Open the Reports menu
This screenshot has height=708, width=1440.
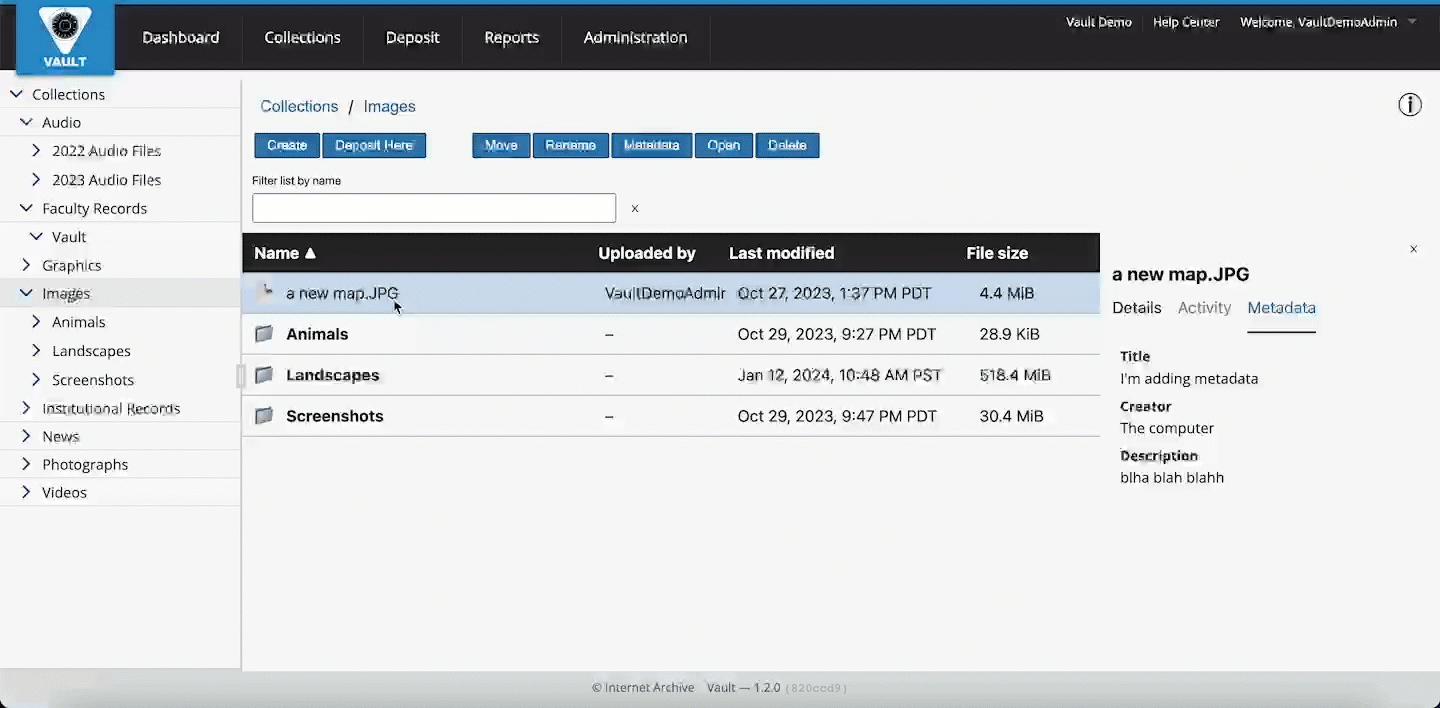pyautogui.click(x=511, y=37)
